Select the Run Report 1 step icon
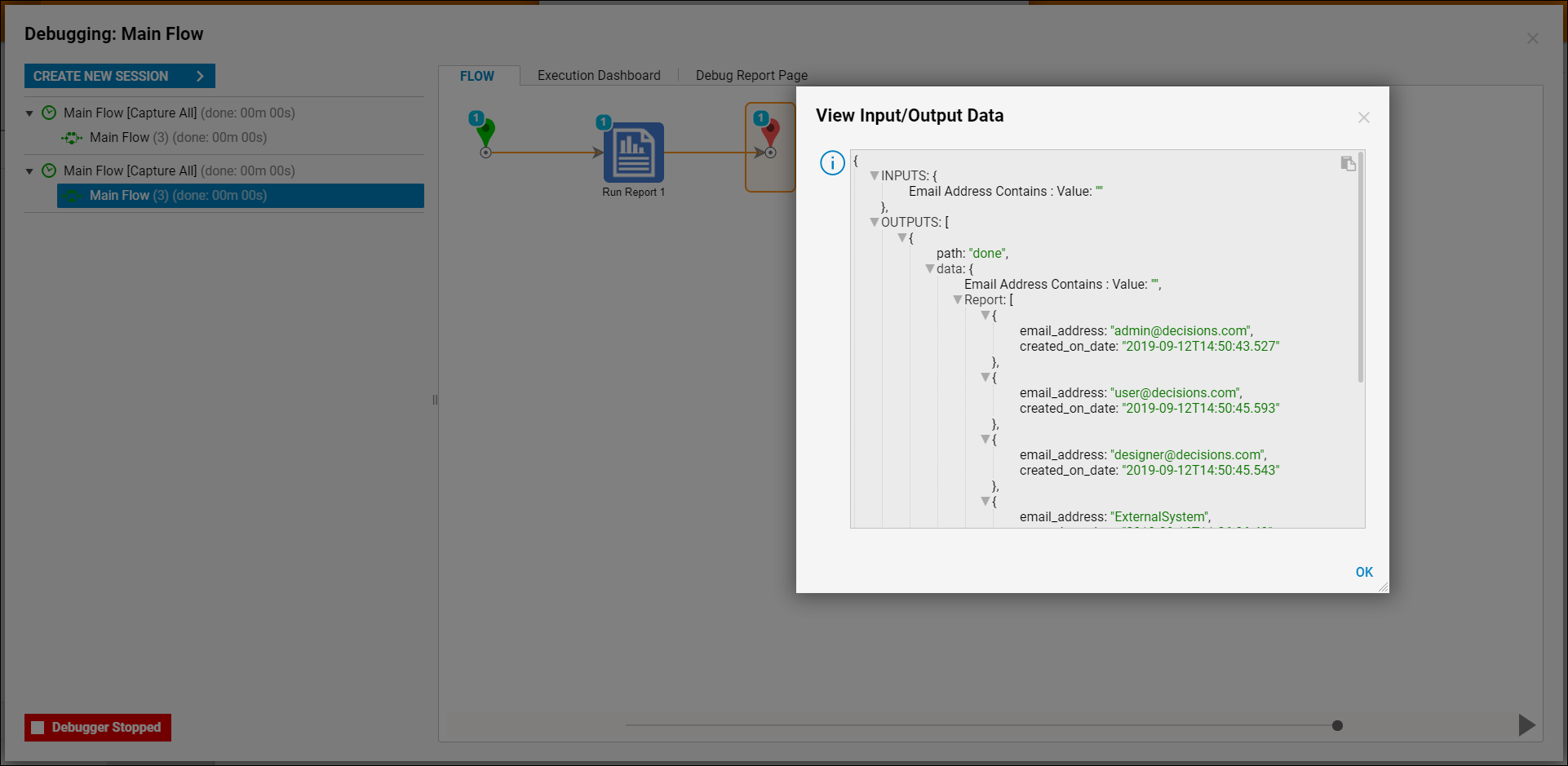 [634, 153]
